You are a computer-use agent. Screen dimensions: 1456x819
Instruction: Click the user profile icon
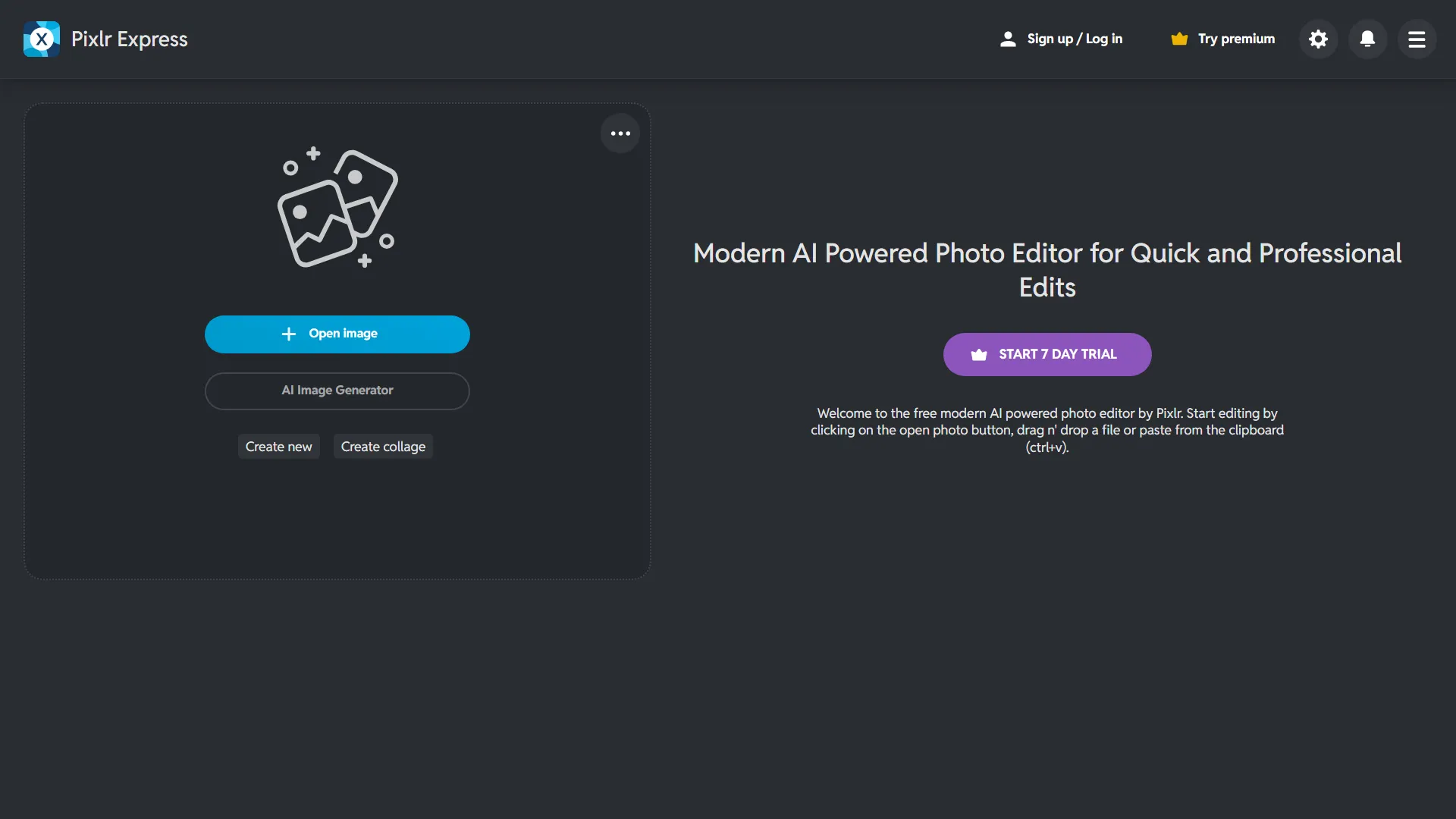click(x=1008, y=39)
